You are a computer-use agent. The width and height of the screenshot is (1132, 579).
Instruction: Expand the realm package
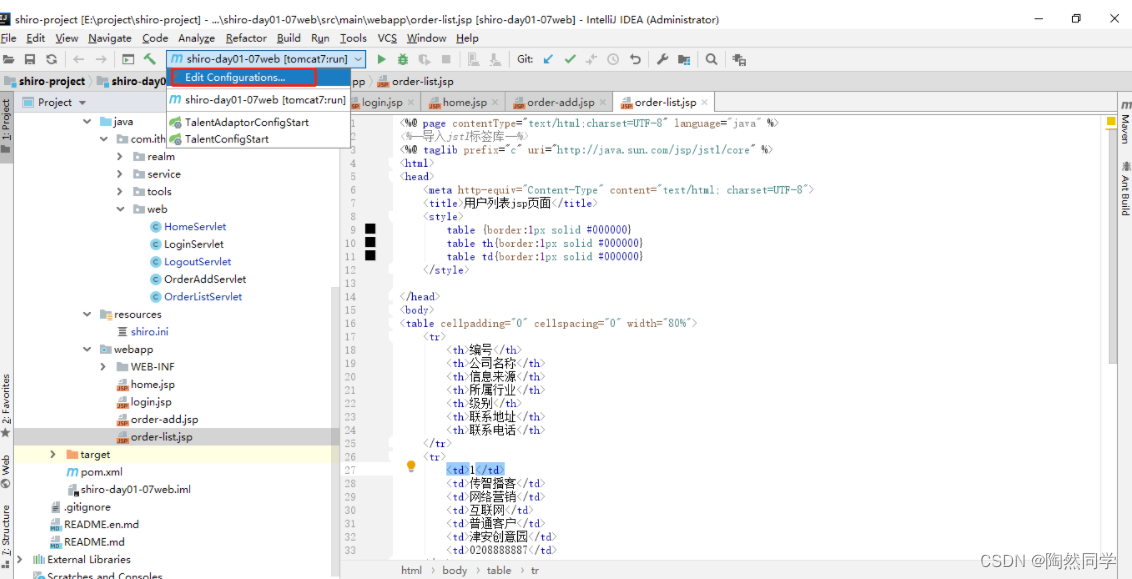[121, 157]
